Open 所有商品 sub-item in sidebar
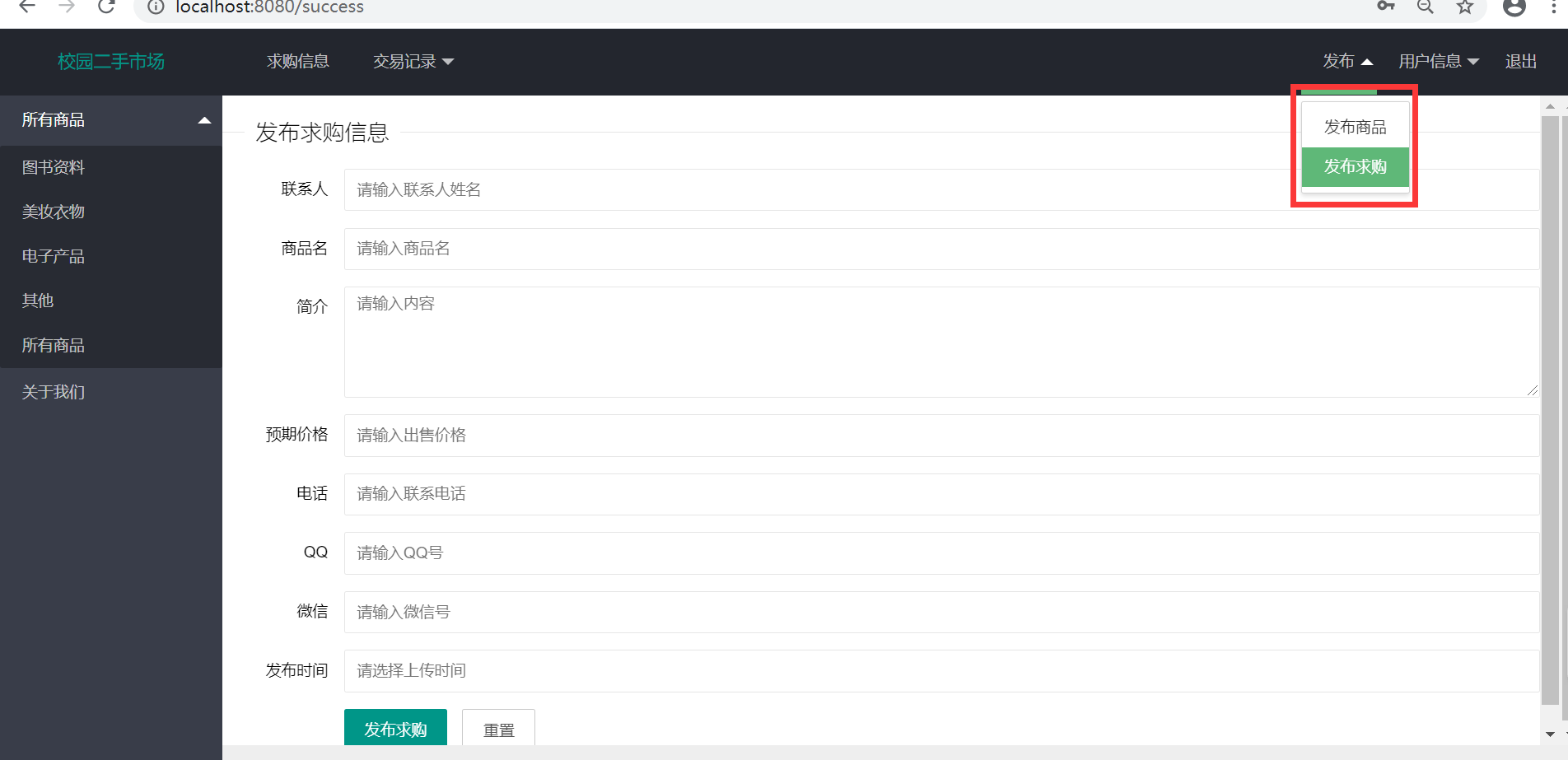The height and width of the screenshot is (760, 1568). pyautogui.click(x=111, y=346)
